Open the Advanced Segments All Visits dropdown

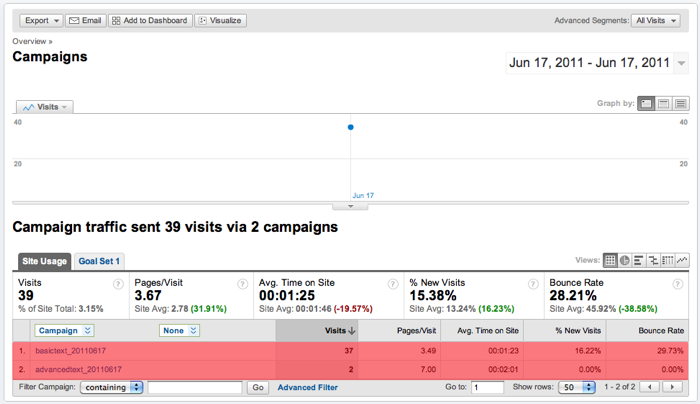[656, 20]
